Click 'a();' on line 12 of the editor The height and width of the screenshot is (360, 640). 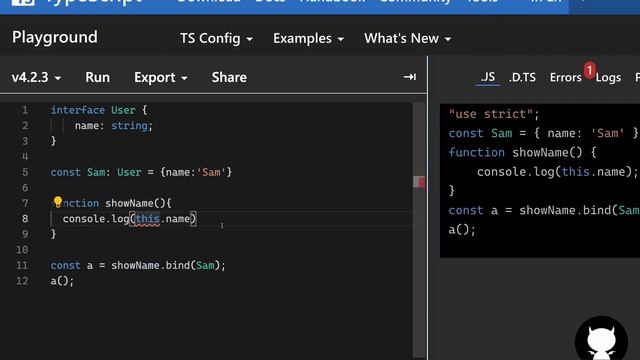pos(62,281)
